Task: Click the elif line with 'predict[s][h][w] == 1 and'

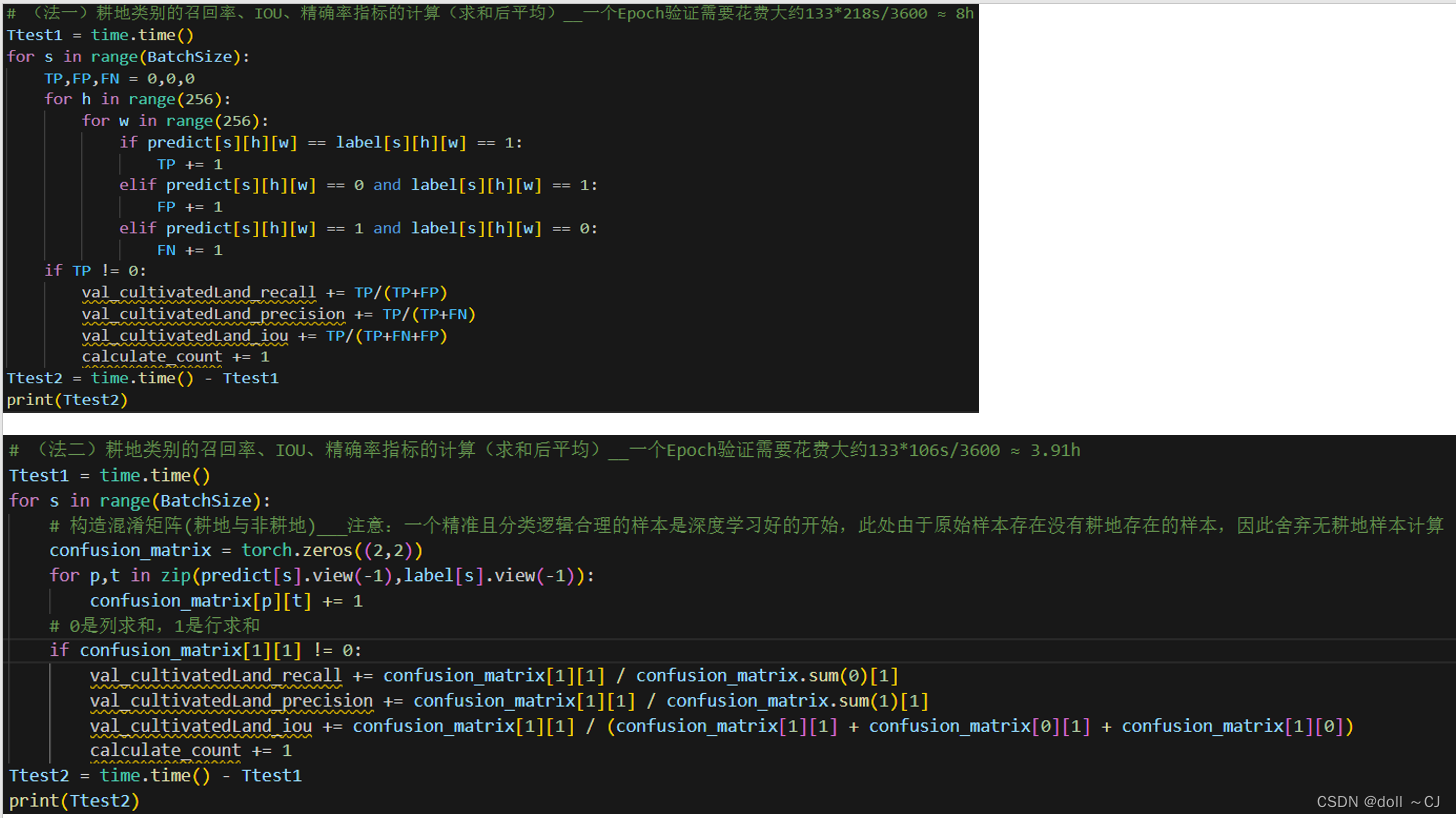Action: point(359,228)
